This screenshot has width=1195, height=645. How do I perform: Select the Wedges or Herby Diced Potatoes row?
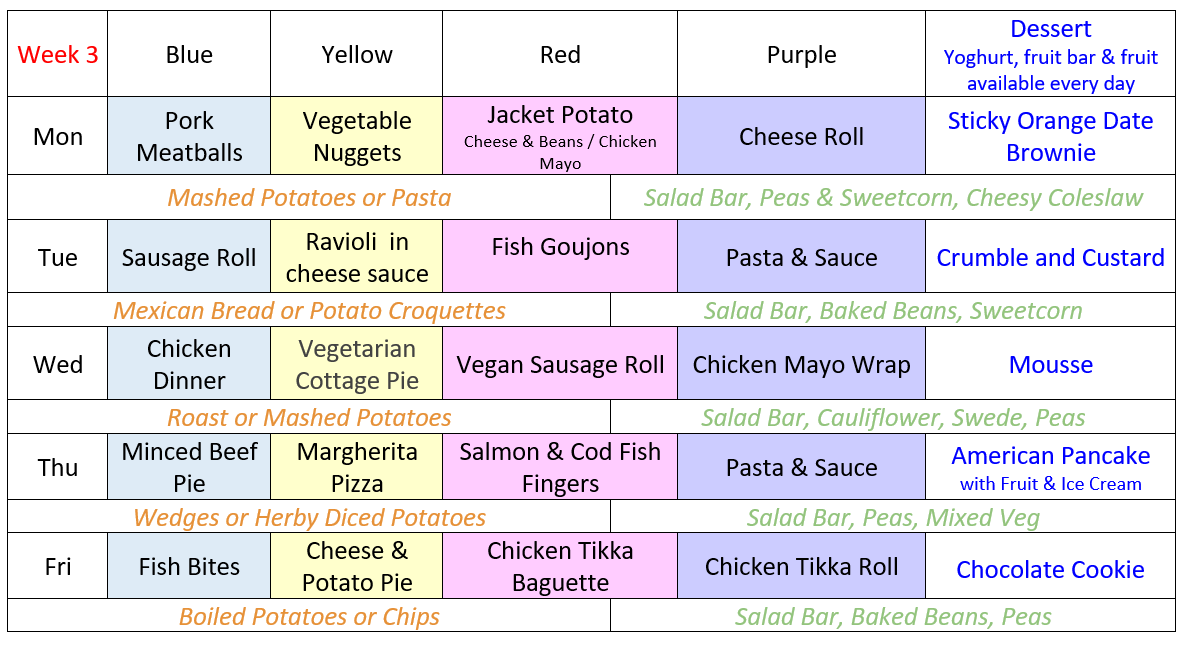click(x=309, y=516)
